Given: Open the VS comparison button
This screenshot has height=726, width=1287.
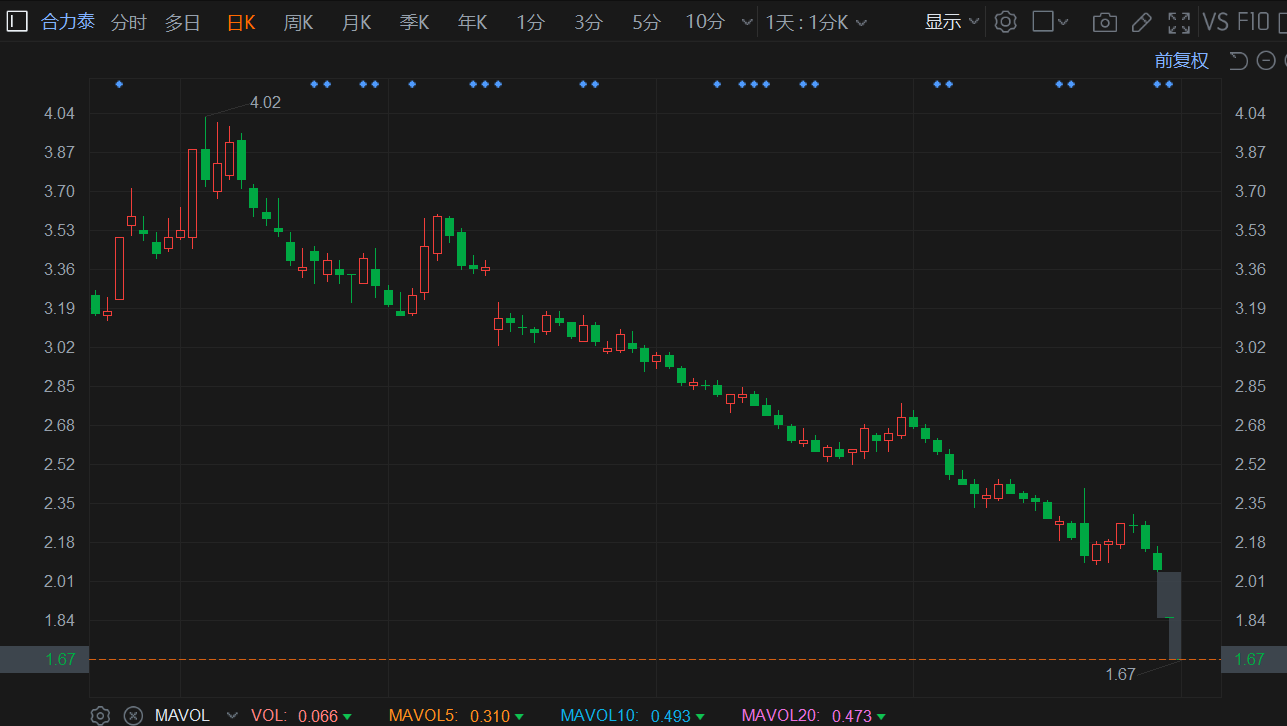Looking at the screenshot, I should [x=1215, y=22].
